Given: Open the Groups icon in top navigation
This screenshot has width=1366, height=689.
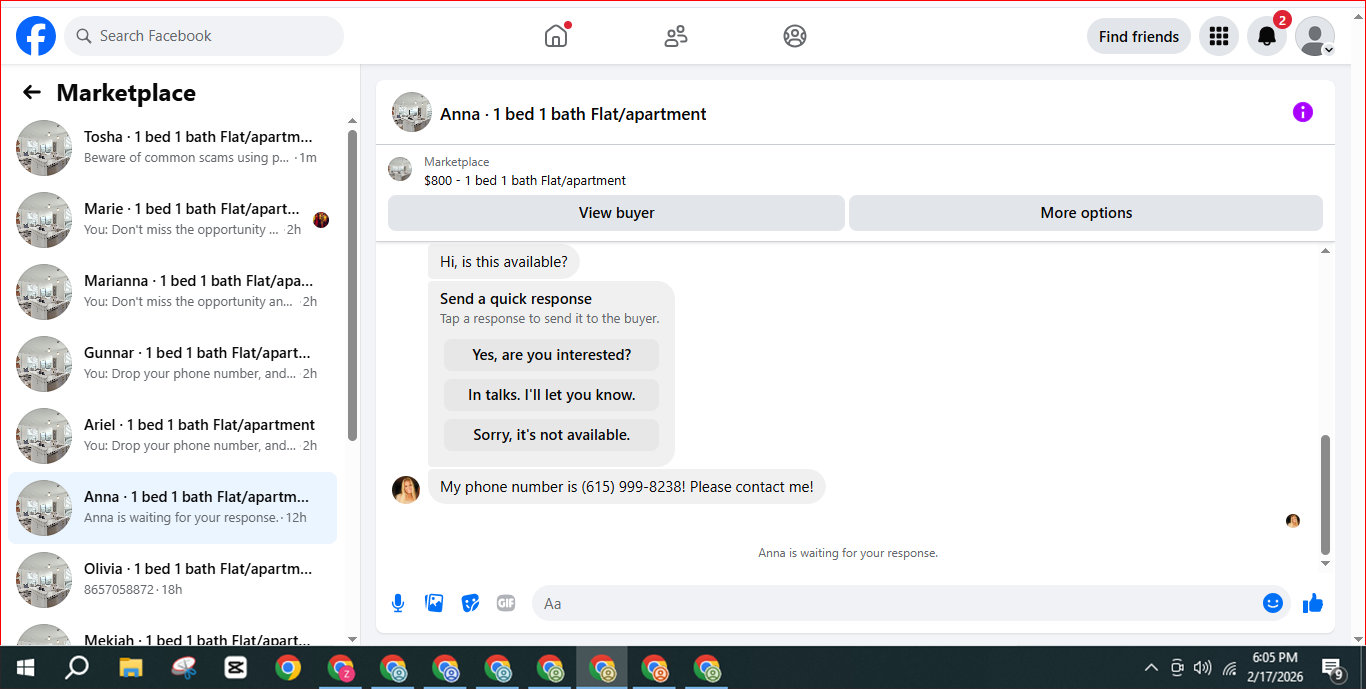Looking at the screenshot, I should (795, 36).
